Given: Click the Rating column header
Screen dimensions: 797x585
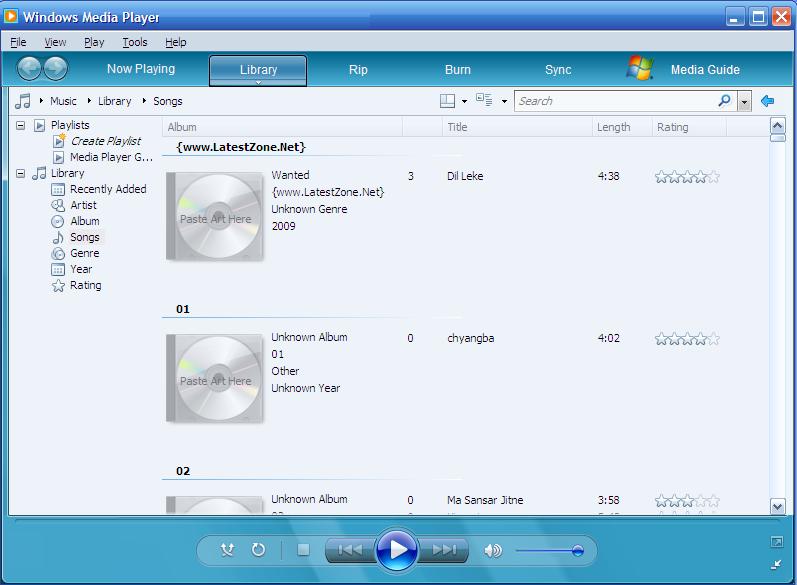Looking at the screenshot, I should coord(689,127).
